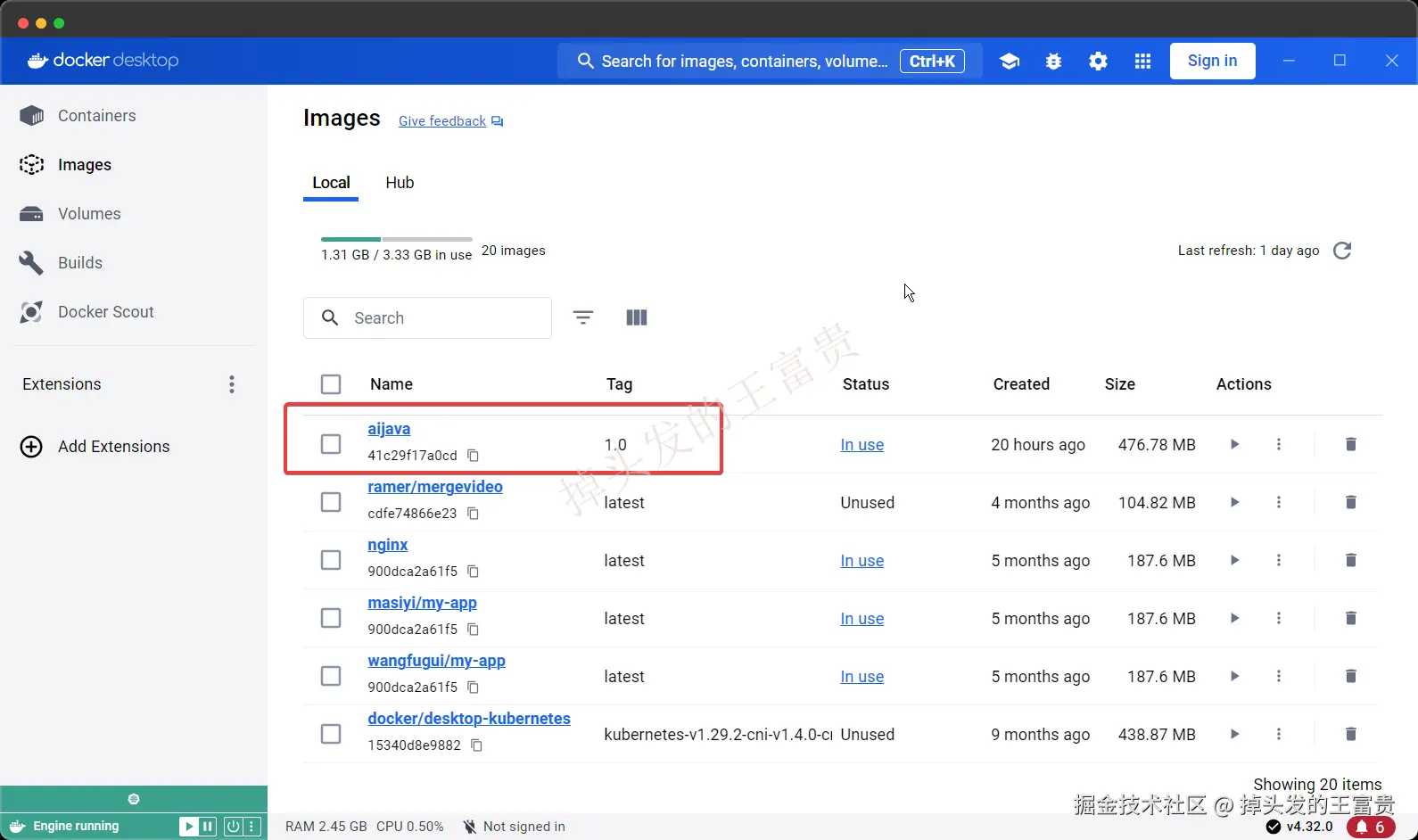Select all images header checkbox

pyautogui.click(x=331, y=384)
